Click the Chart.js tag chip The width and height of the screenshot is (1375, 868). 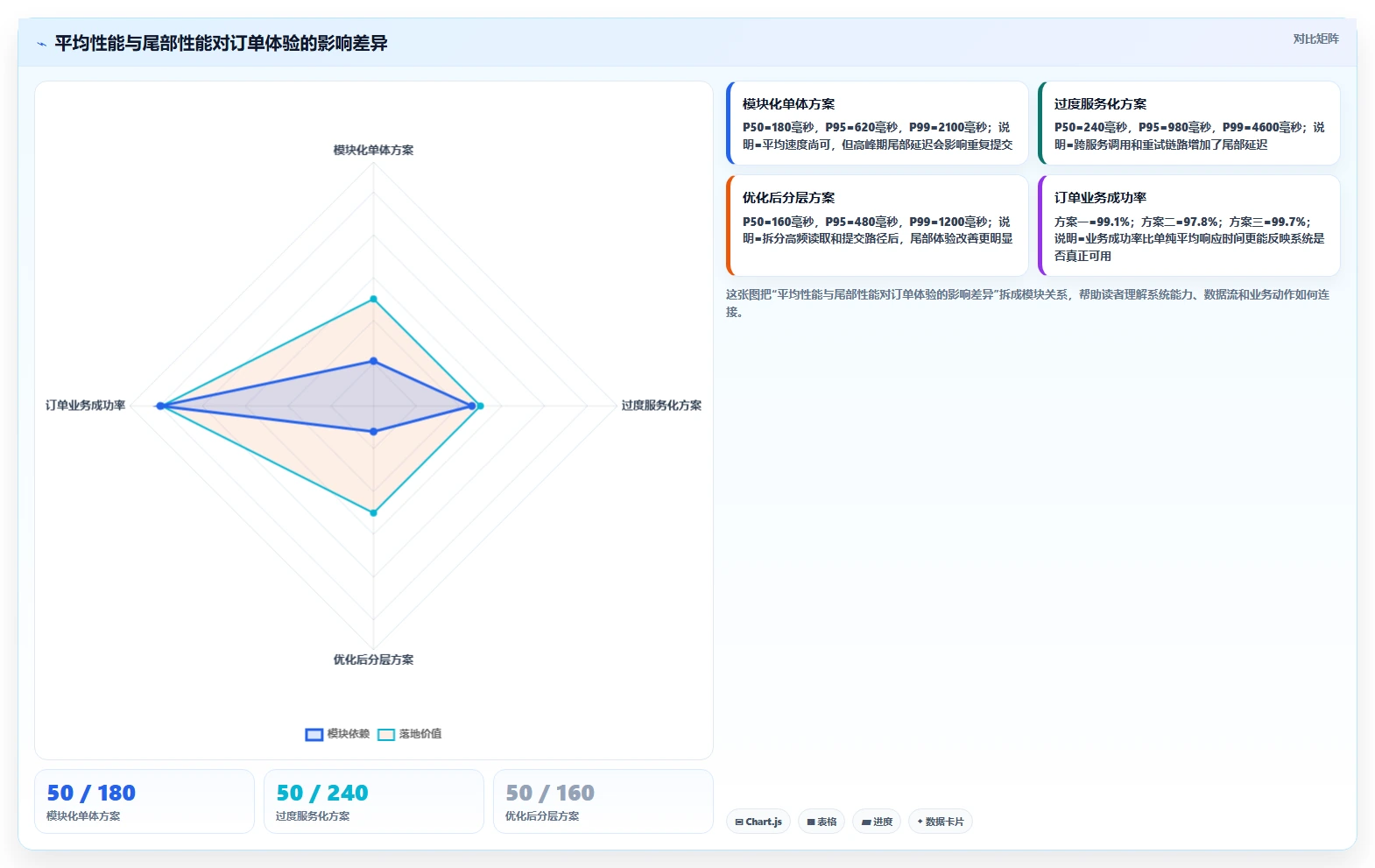click(x=758, y=822)
